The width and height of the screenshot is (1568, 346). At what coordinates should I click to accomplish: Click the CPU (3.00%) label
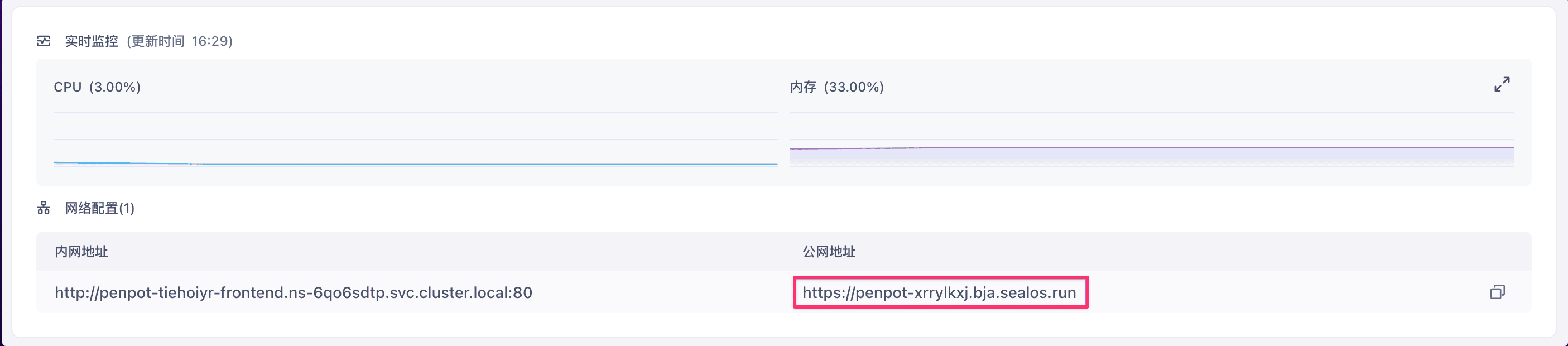(98, 87)
